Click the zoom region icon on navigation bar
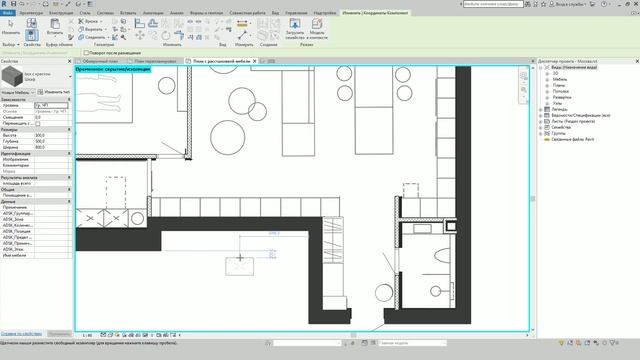 [523, 90]
